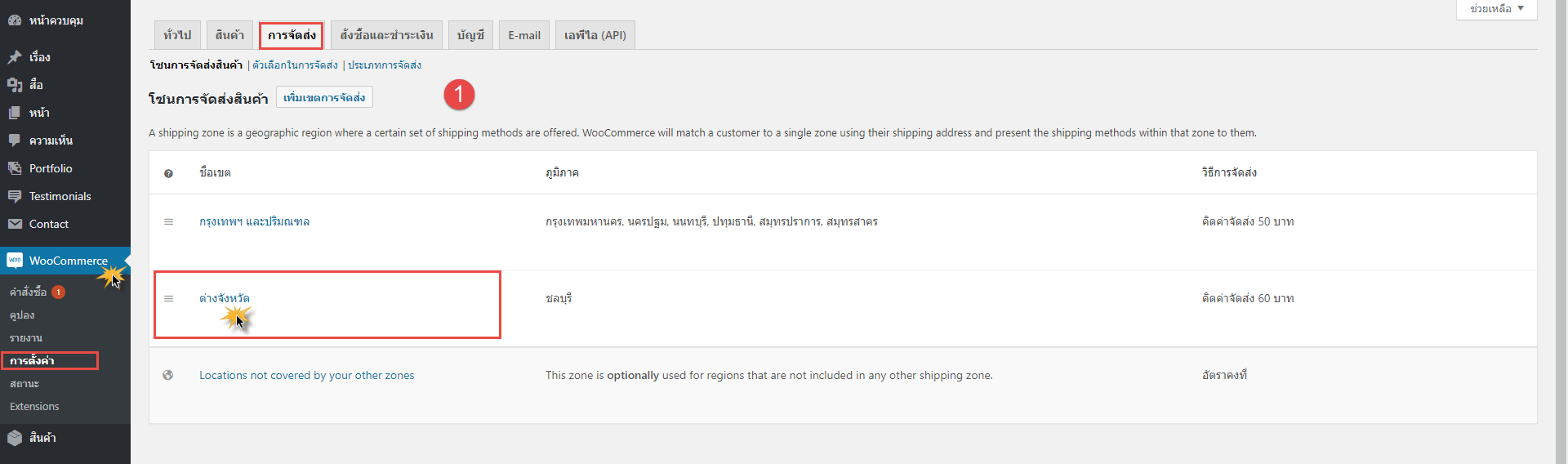The height and width of the screenshot is (464, 1568).
Task: Open the ความเห็น comments bubble icon
Action: [15, 141]
